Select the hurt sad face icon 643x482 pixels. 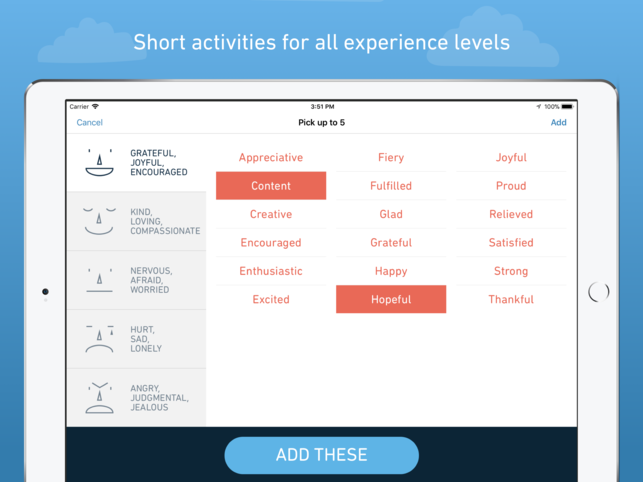pyautogui.click(x=98, y=339)
